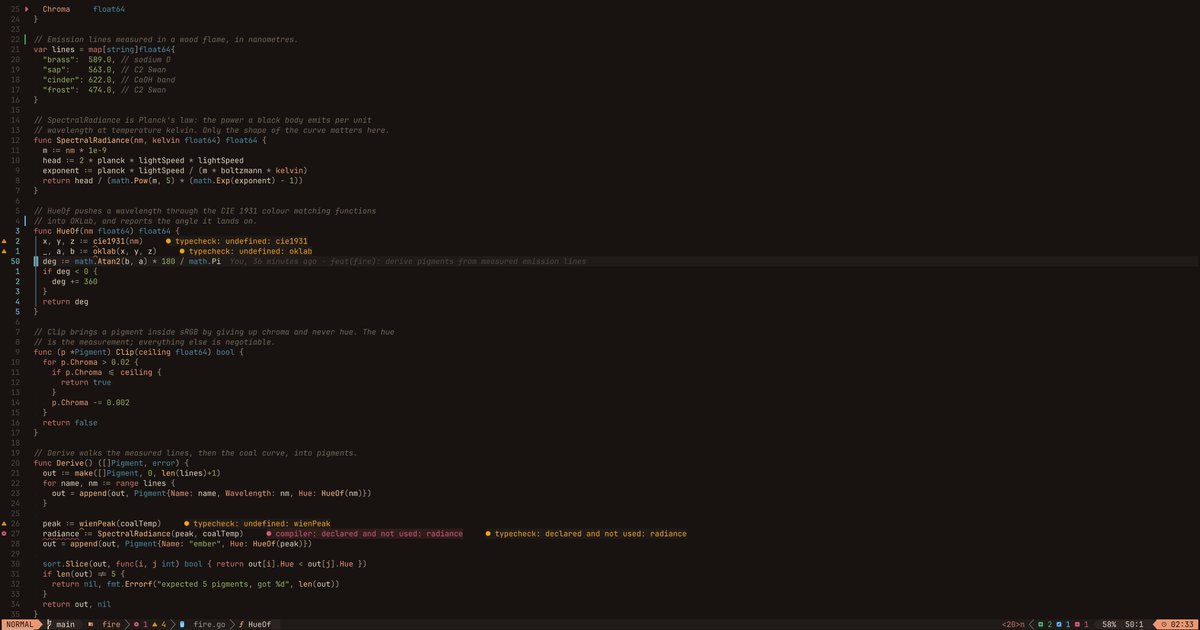1200x630 pixels.
Task: Click the Go file icon before fire.go
Action: click(182, 624)
